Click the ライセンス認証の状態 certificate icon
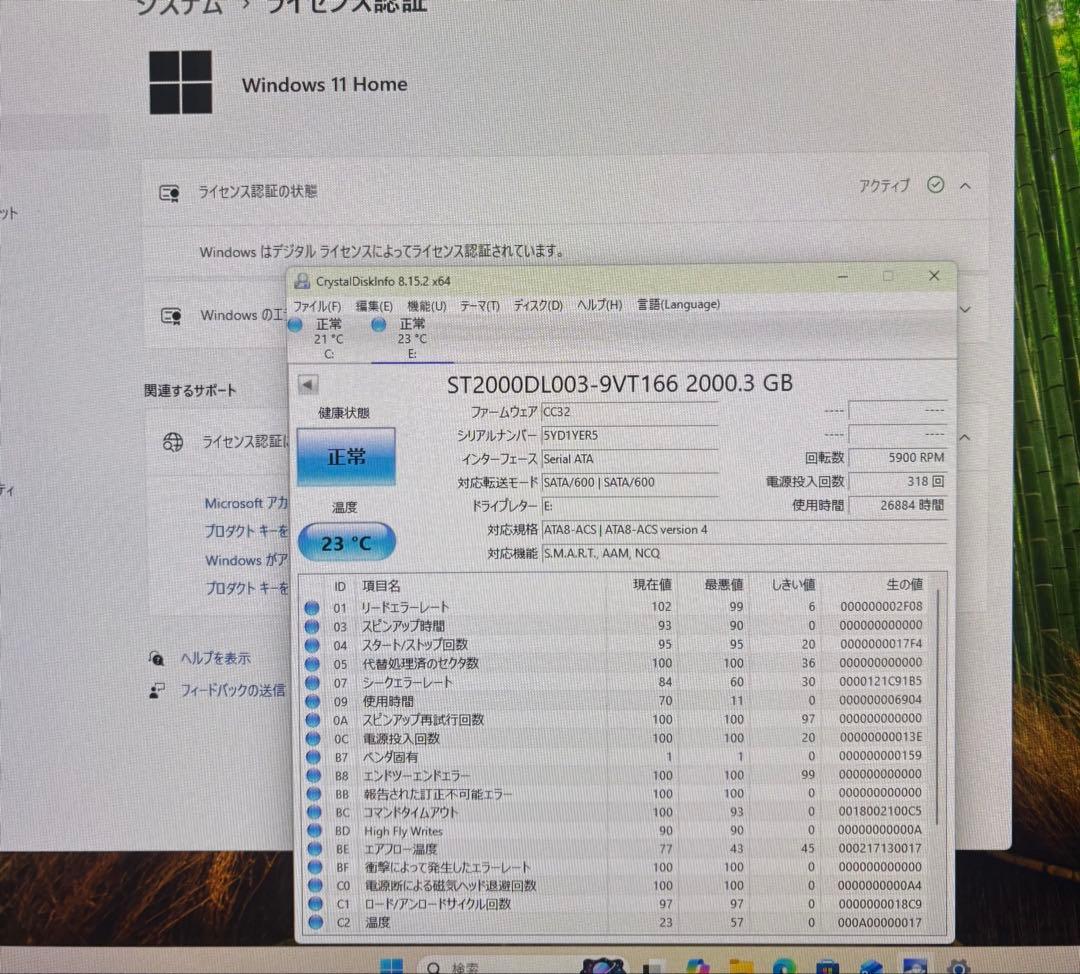The height and width of the screenshot is (974, 1080). (169, 193)
